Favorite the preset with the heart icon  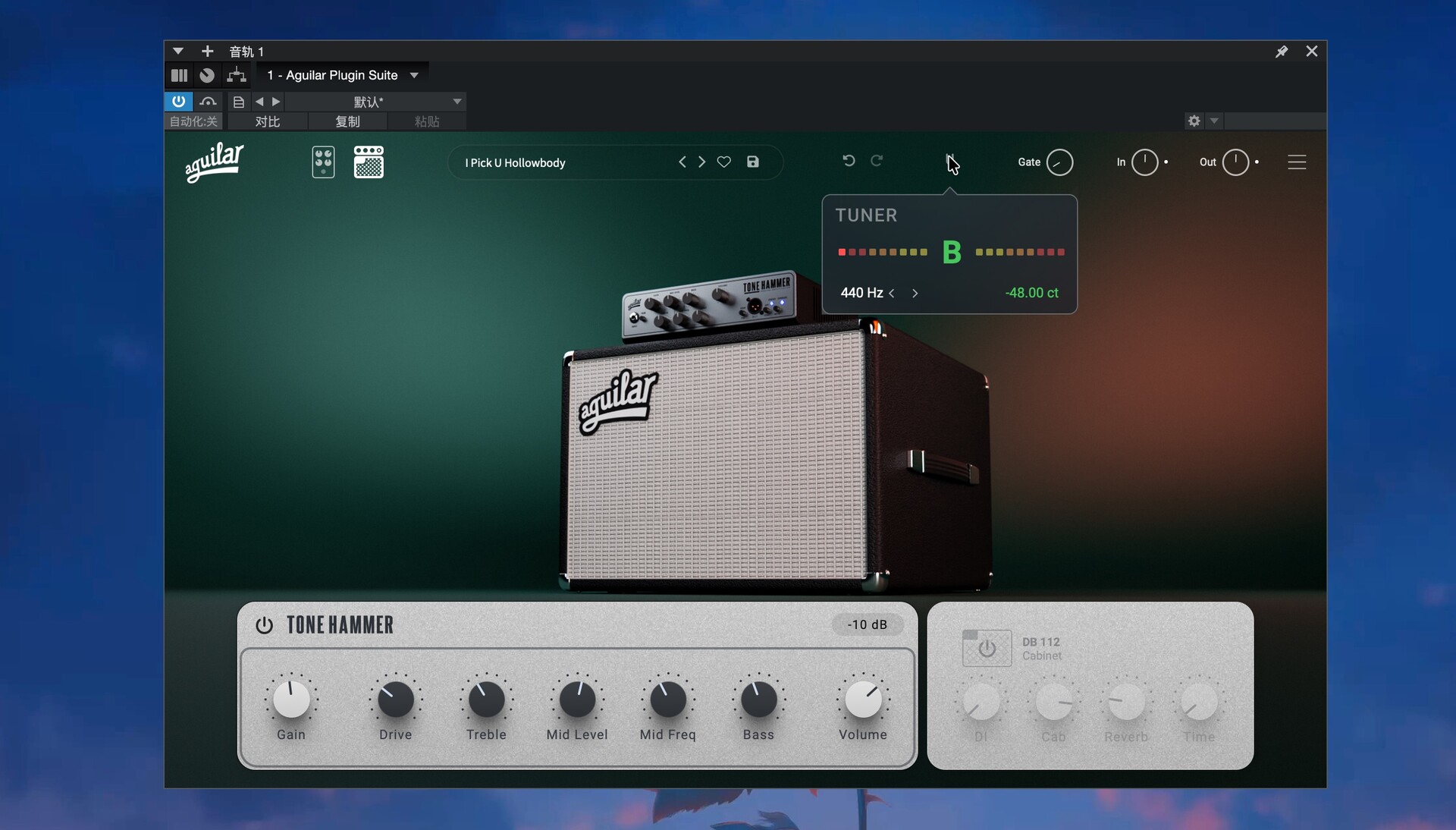click(x=724, y=162)
